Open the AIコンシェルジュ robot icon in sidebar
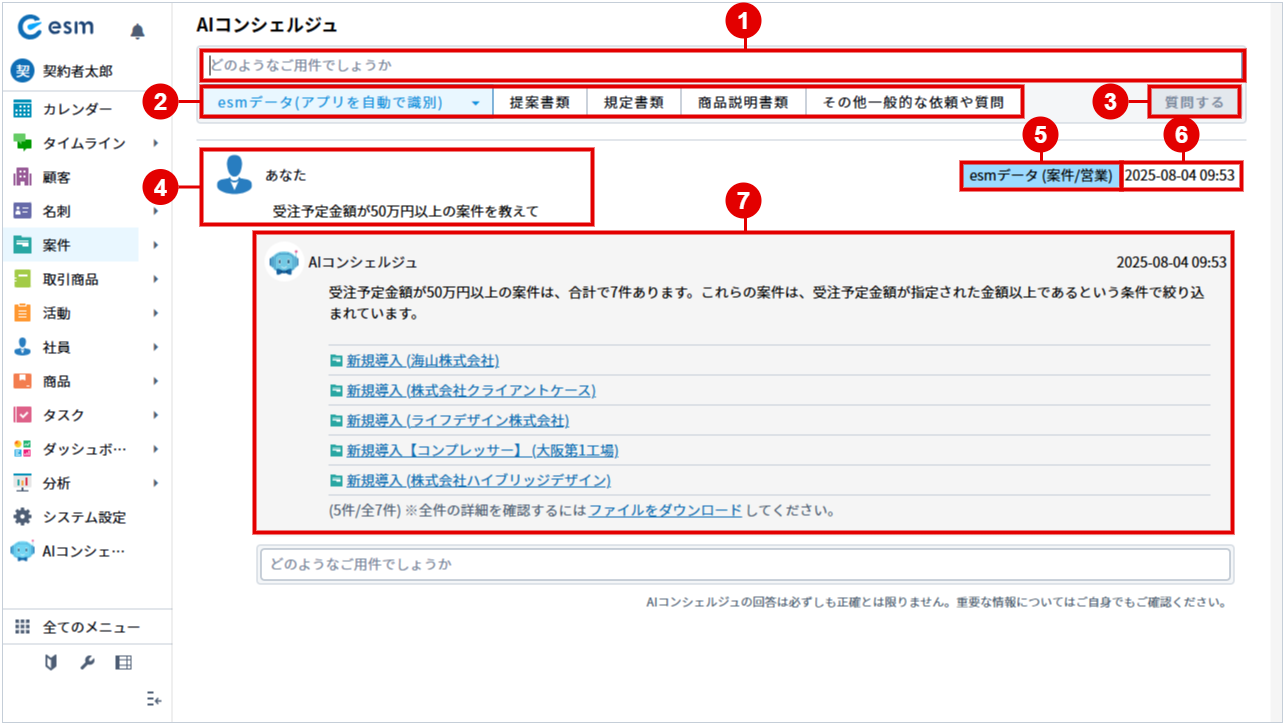The height and width of the screenshot is (724, 1284). (23, 551)
